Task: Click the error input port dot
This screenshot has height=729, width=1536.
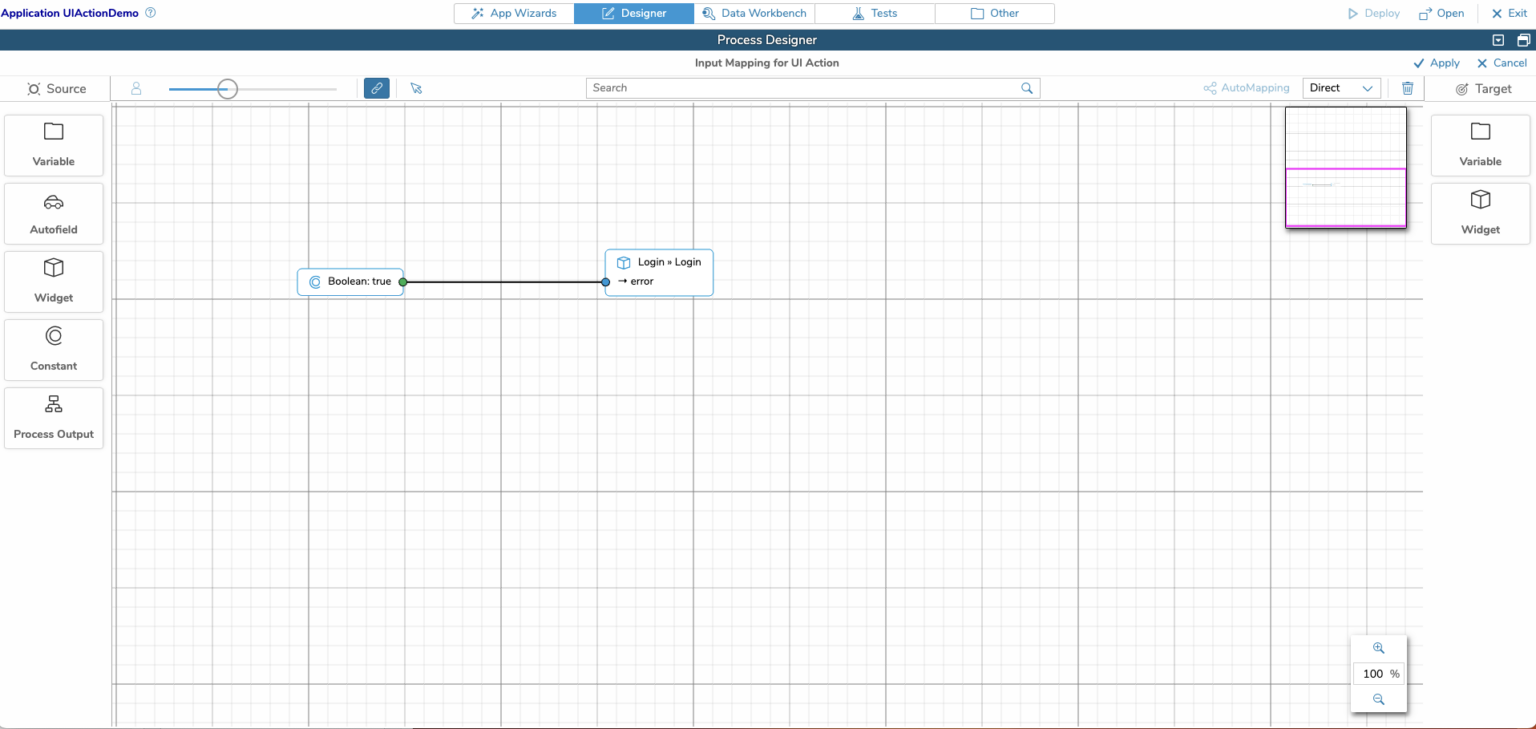Action: pyautogui.click(x=606, y=282)
